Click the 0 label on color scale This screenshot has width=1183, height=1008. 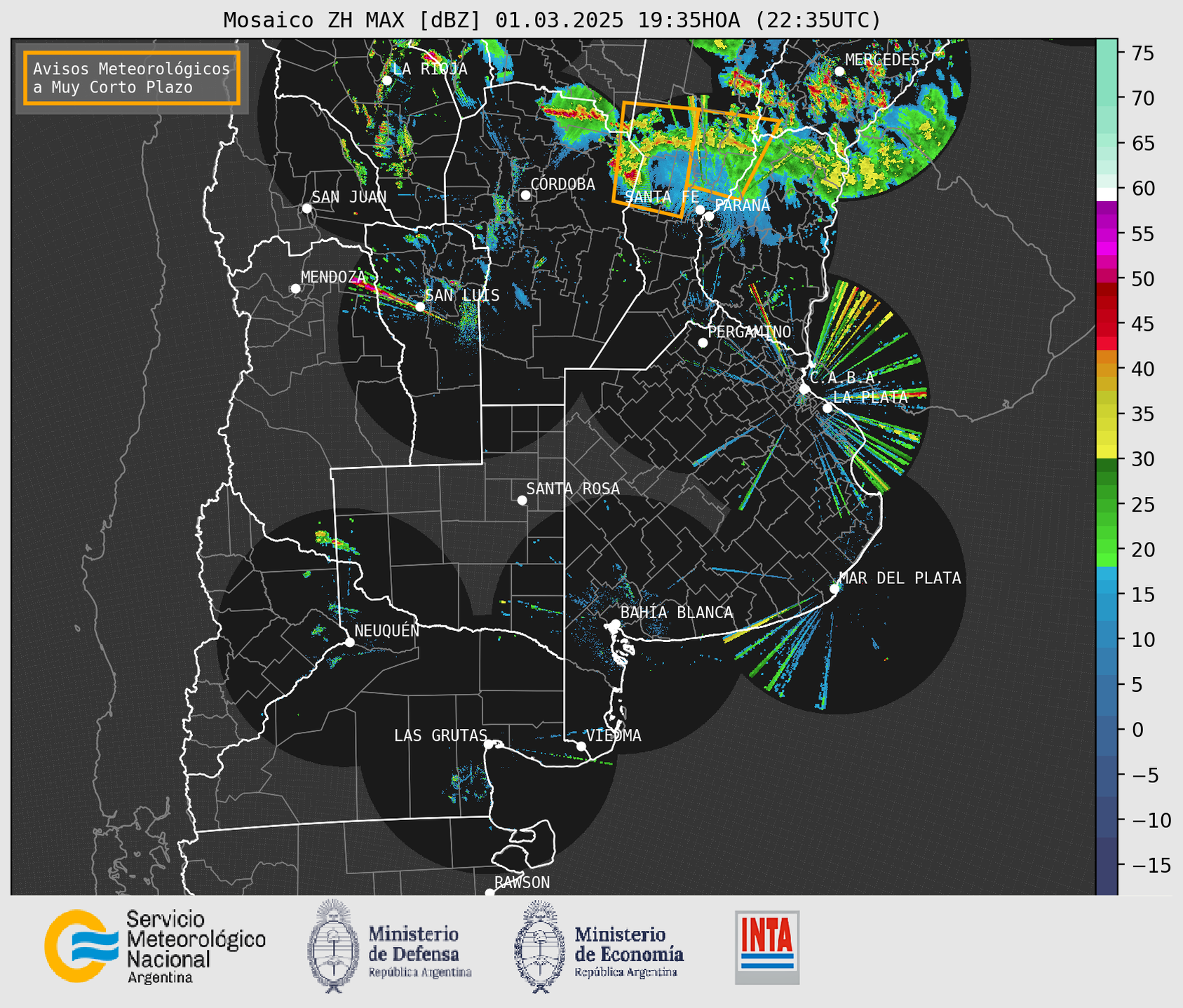tap(1137, 730)
